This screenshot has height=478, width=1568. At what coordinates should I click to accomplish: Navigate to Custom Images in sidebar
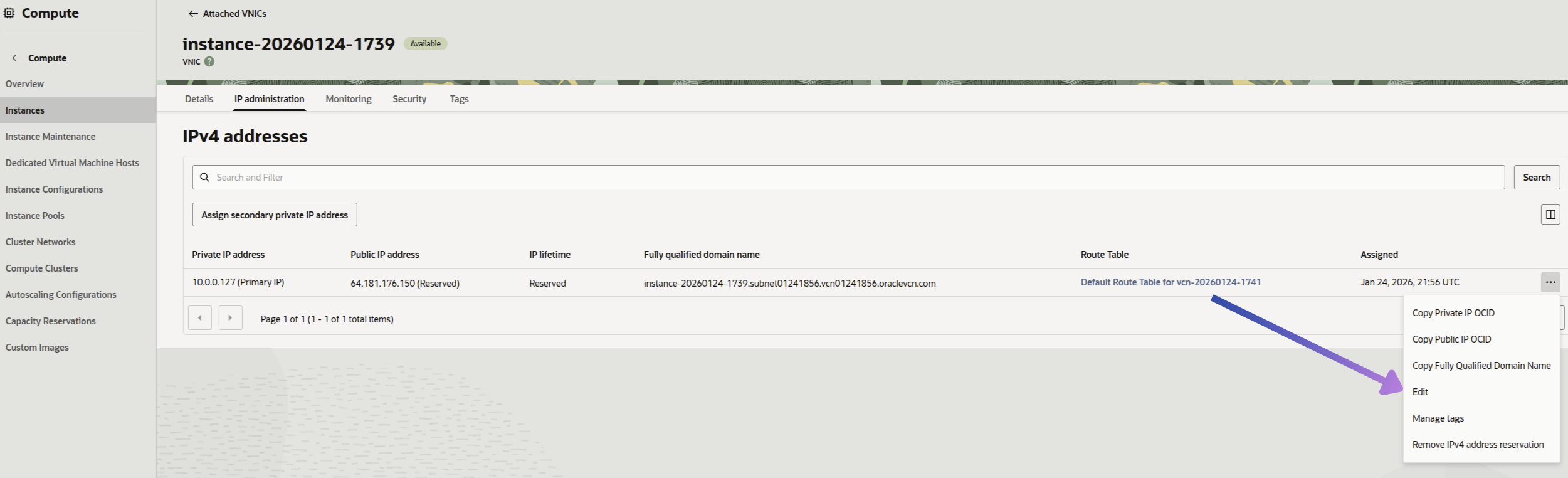click(37, 348)
